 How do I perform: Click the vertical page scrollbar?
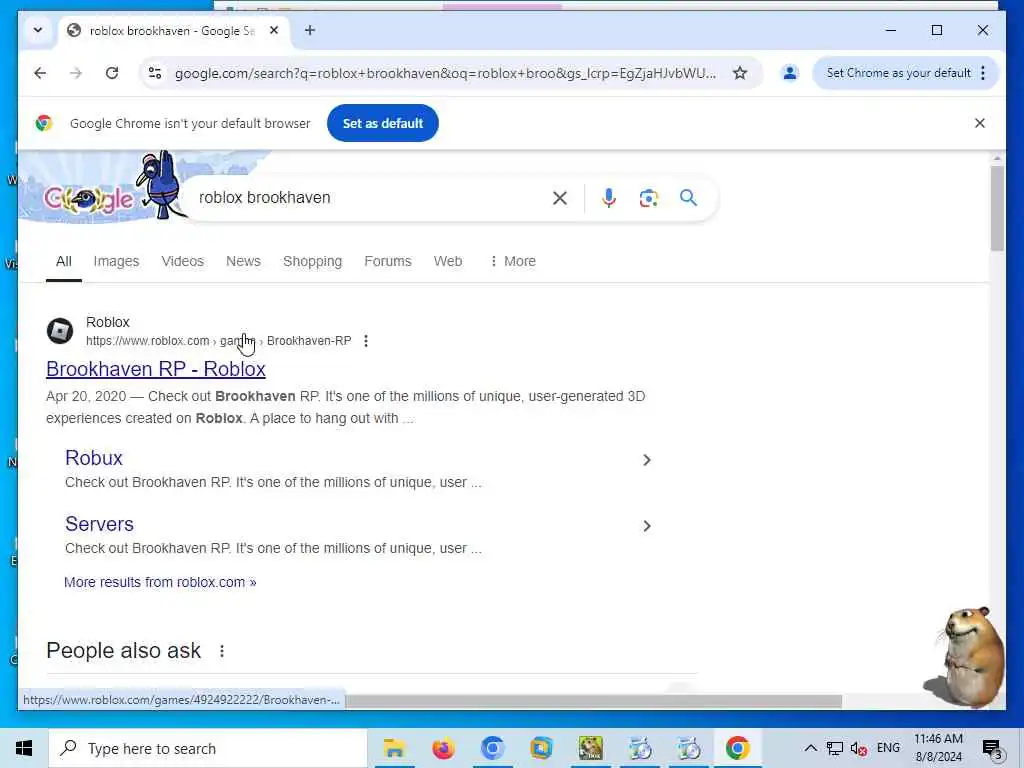(x=997, y=208)
